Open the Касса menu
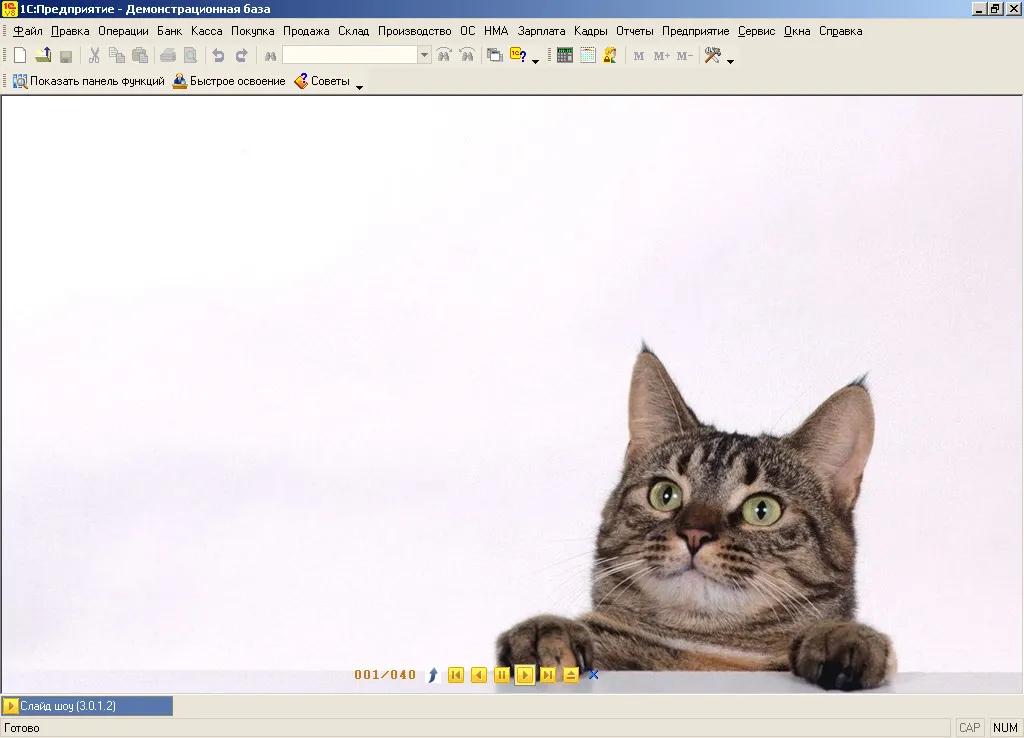Viewport: 1024px width, 738px height. (206, 31)
